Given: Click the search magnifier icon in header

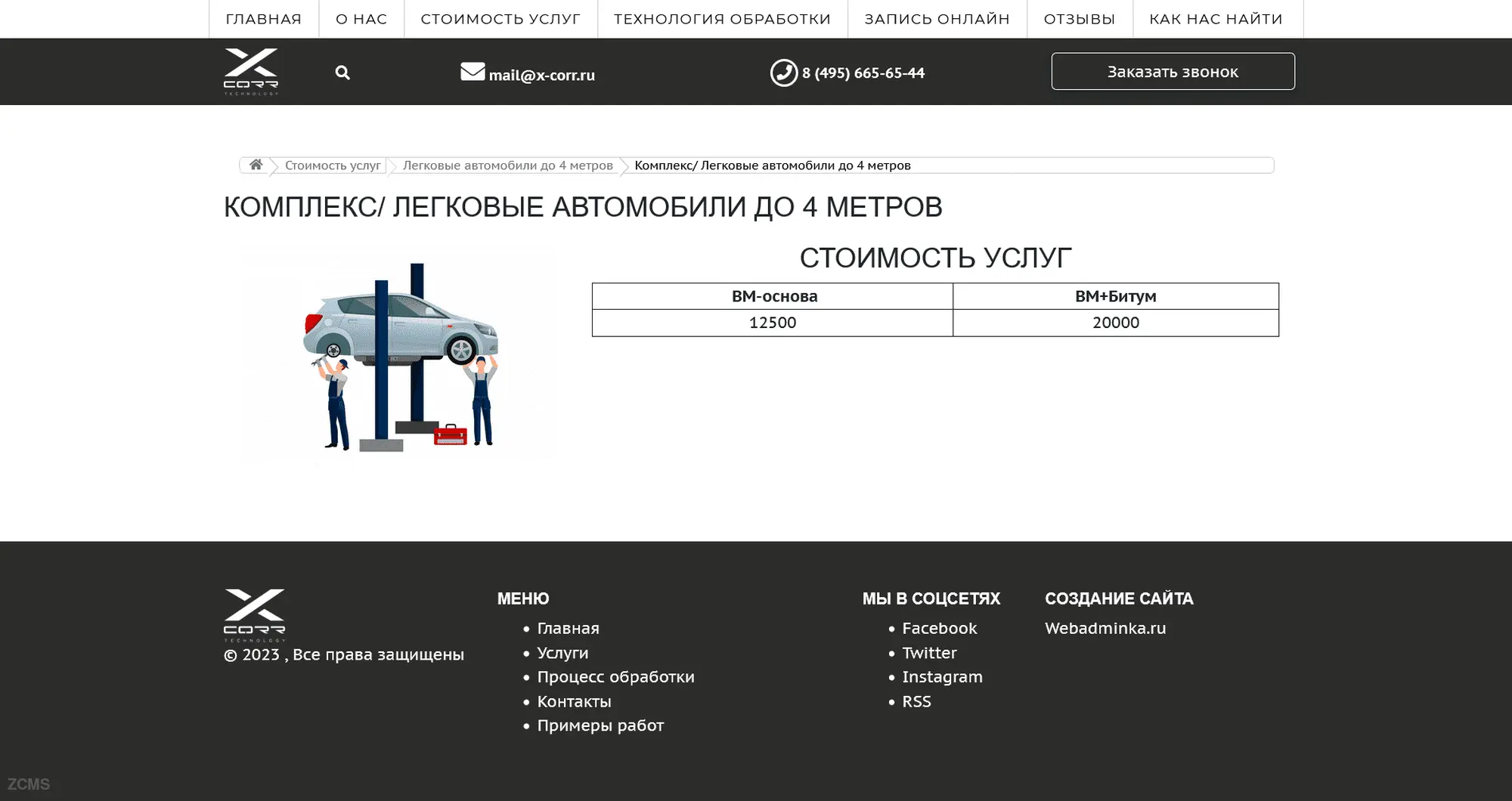Looking at the screenshot, I should [x=342, y=73].
